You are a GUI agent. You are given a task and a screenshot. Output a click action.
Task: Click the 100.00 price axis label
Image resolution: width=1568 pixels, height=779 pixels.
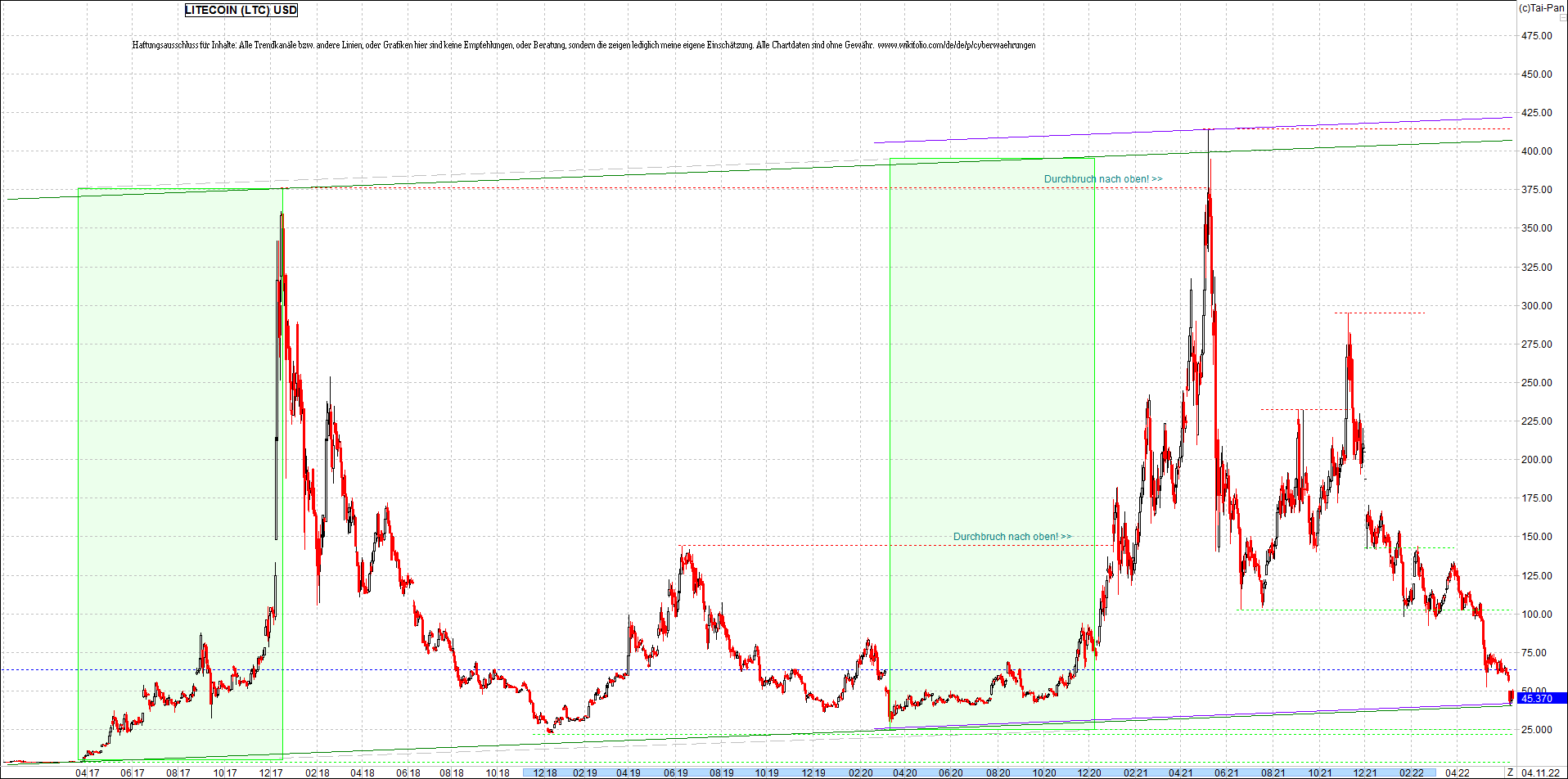click(1536, 615)
